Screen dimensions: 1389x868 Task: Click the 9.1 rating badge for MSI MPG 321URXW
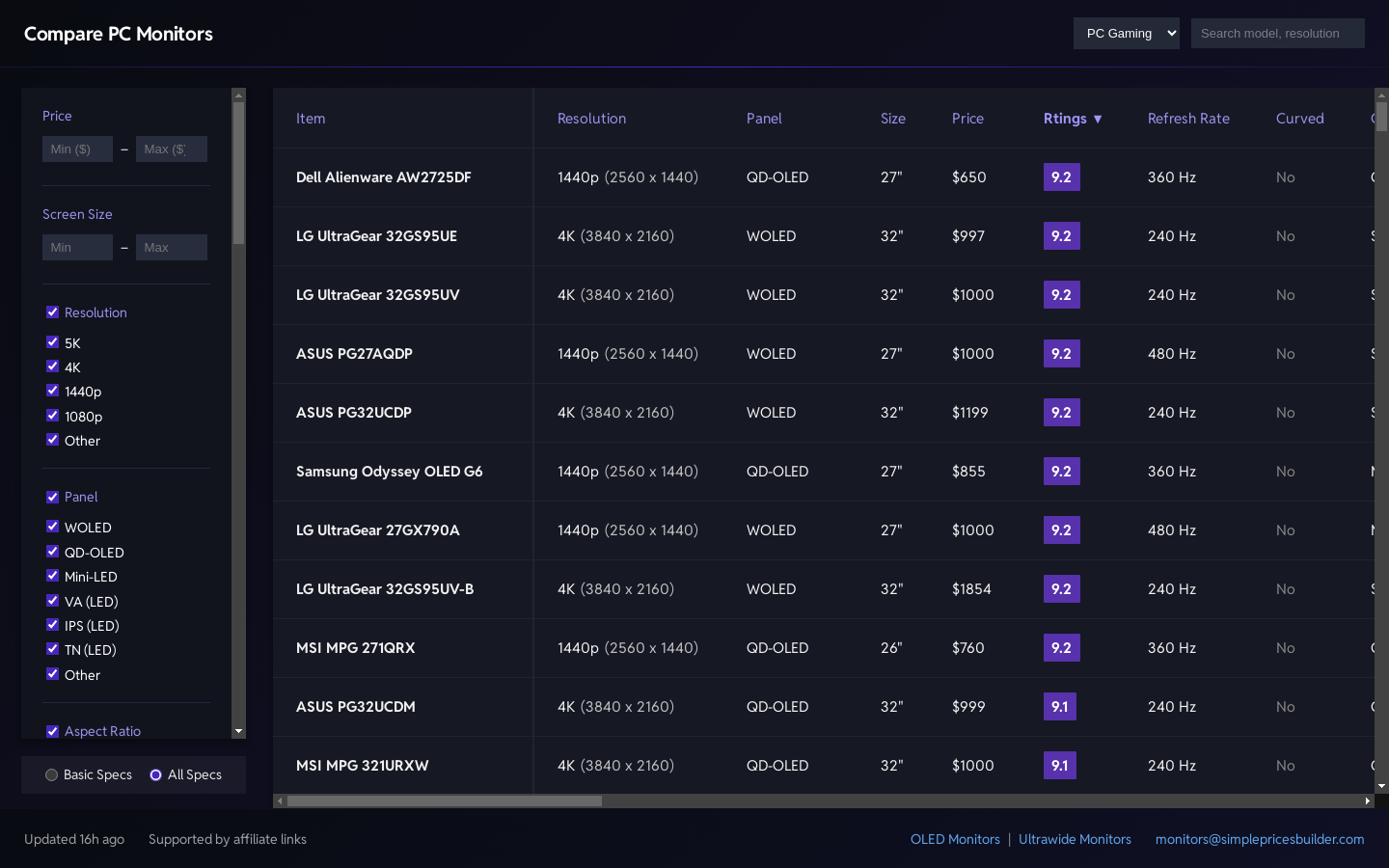[x=1059, y=766]
